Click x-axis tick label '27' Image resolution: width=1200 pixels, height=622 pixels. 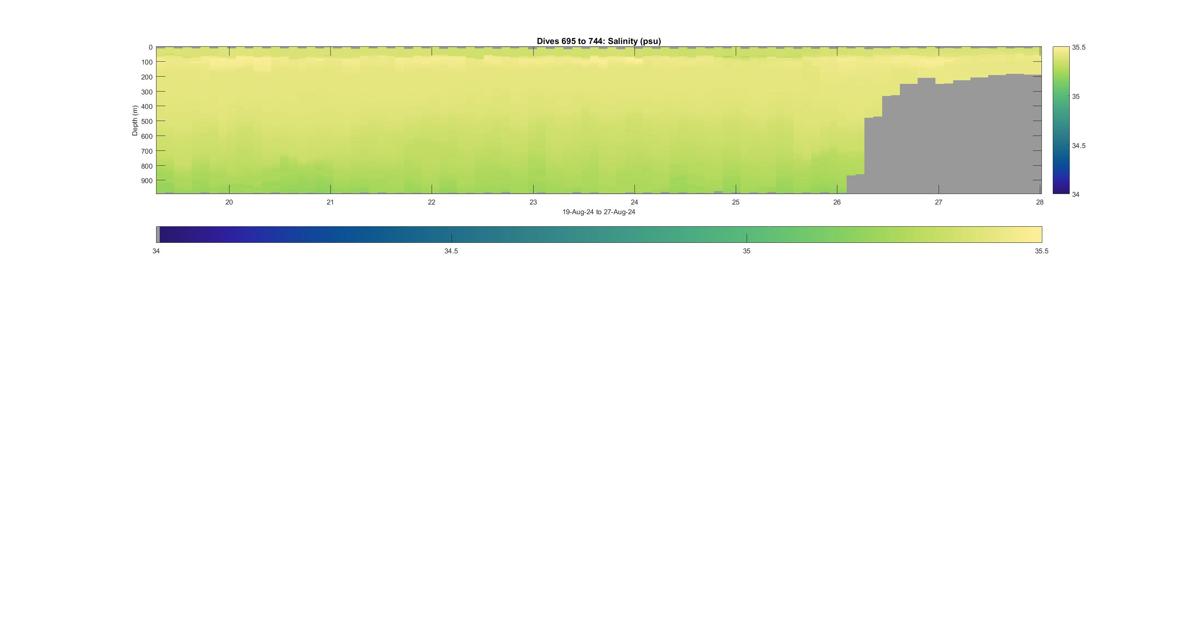[938, 202]
